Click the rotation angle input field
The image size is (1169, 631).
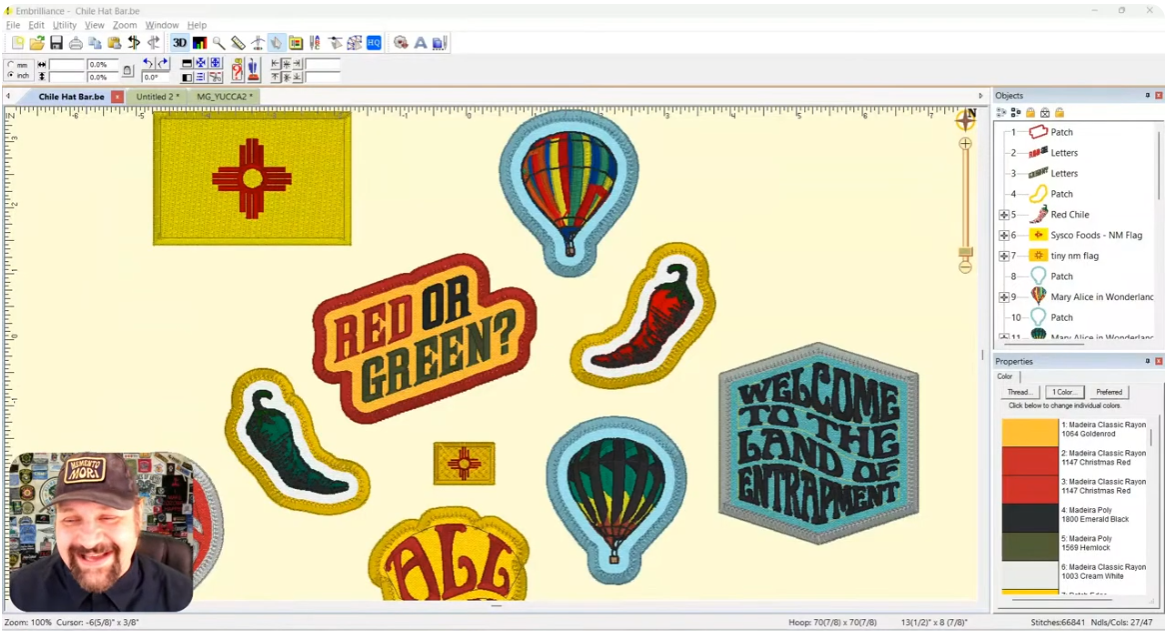pos(157,77)
